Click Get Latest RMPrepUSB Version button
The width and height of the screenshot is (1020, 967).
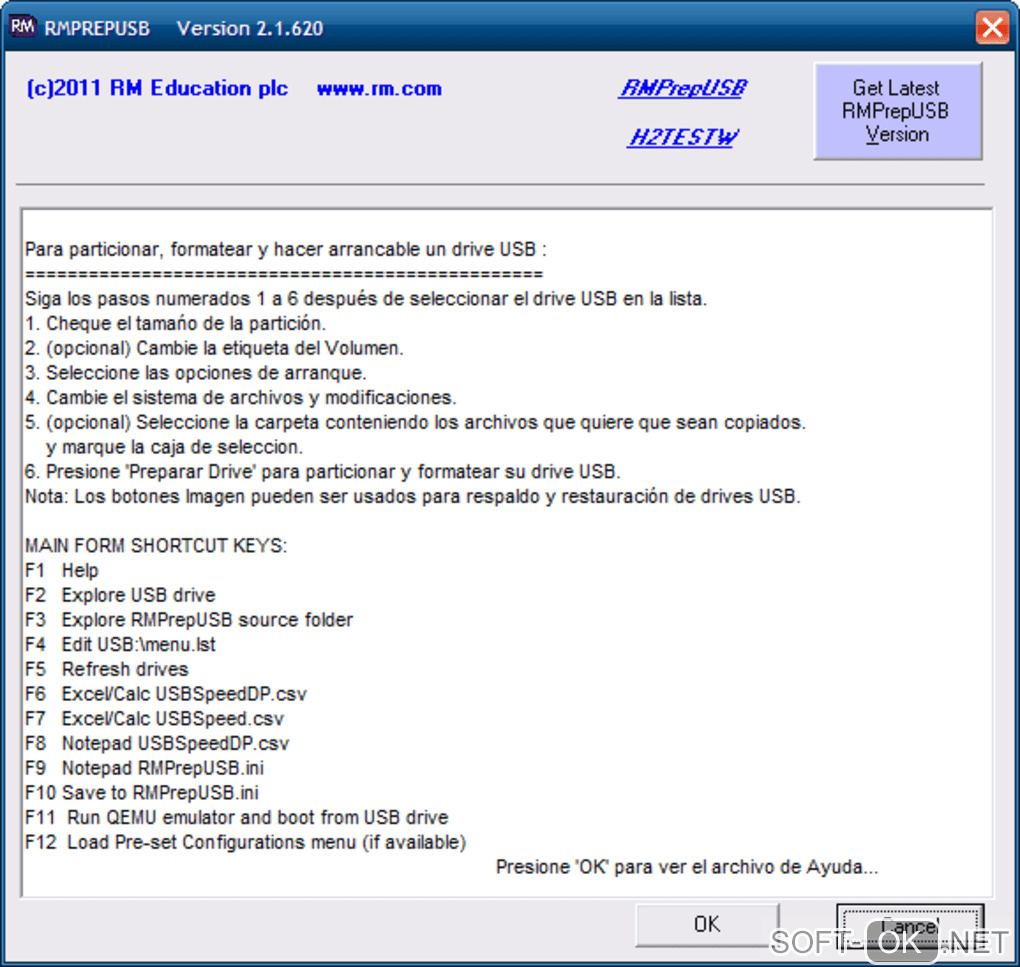(x=898, y=111)
